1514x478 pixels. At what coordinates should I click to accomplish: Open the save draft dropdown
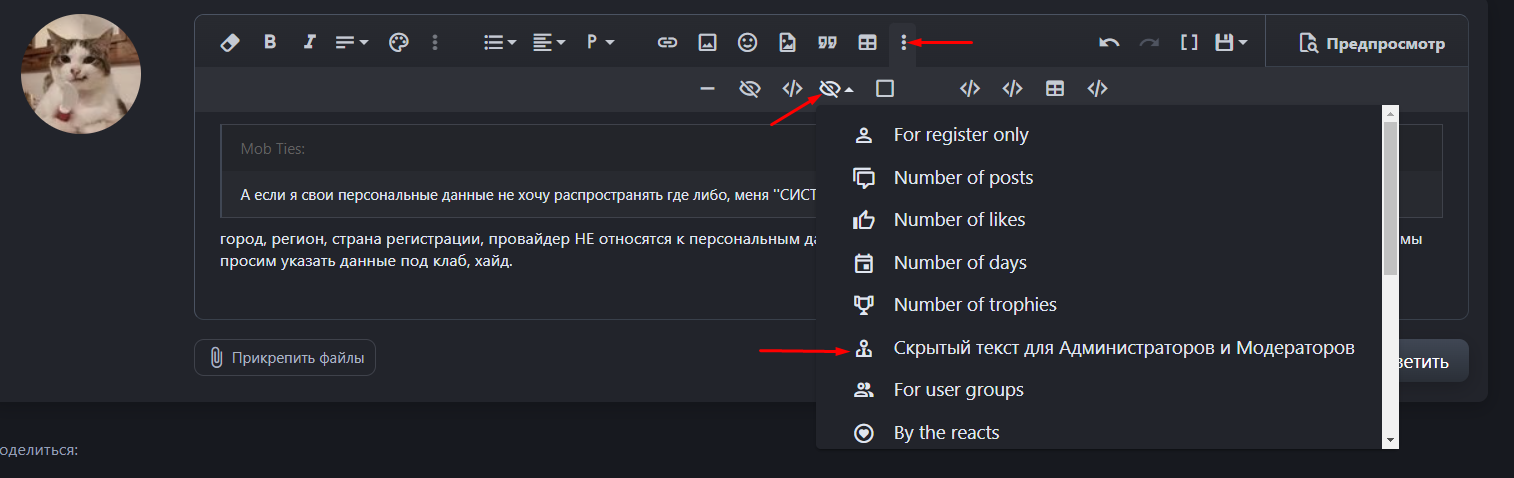click(1230, 42)
